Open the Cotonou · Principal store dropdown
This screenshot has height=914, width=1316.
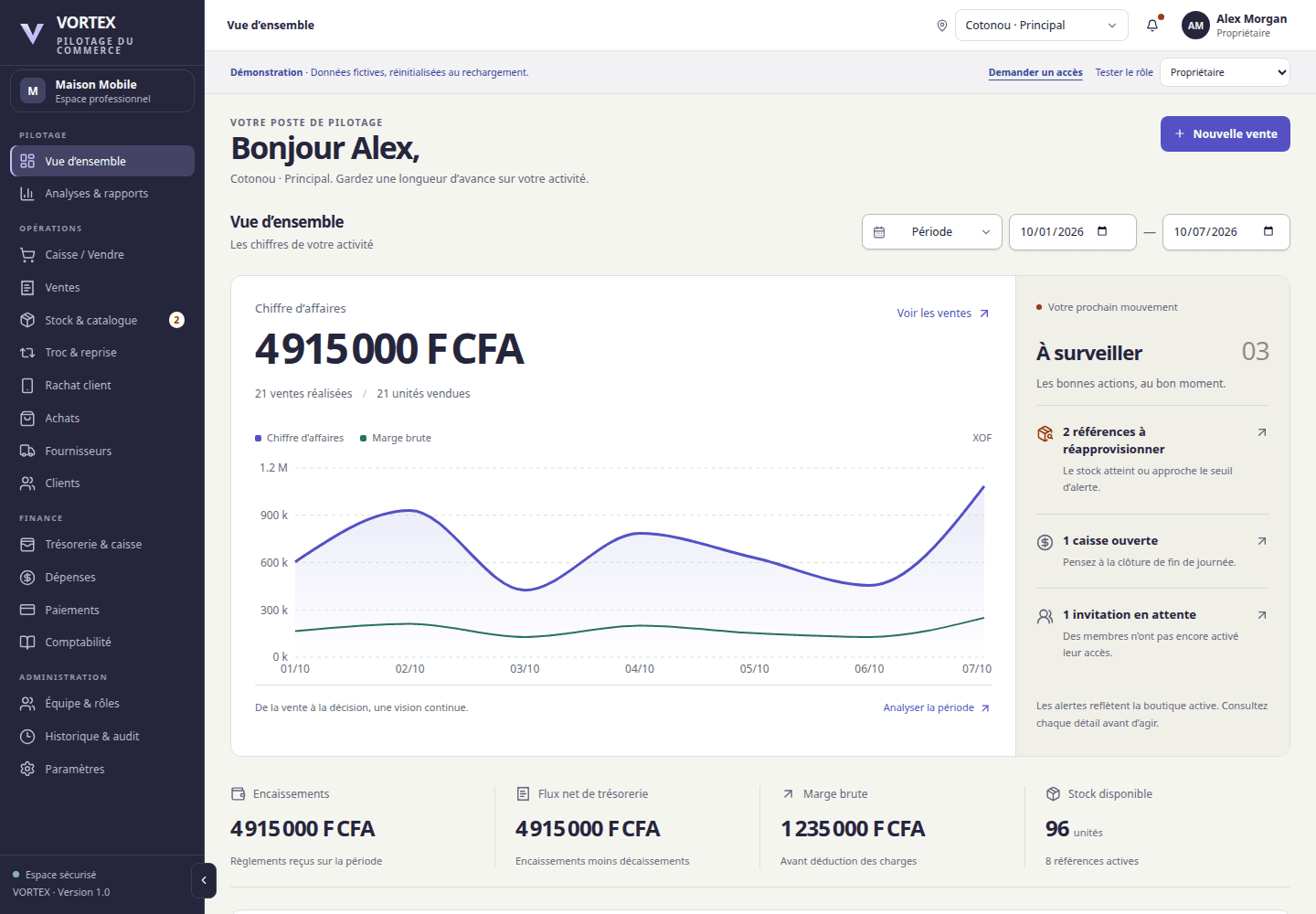pos(1042,26)
